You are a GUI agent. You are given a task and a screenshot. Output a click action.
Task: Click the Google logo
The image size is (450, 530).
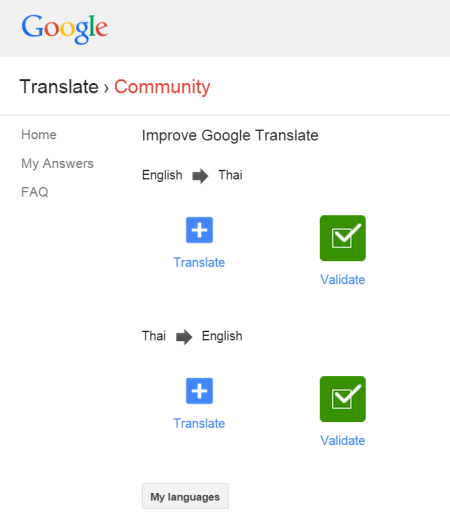point(65,29)
